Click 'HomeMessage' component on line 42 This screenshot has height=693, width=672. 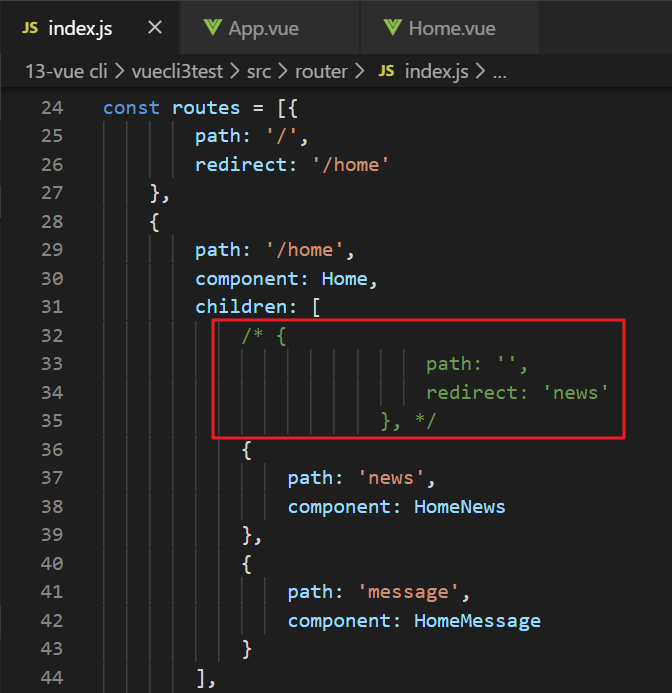click(477, 621)
